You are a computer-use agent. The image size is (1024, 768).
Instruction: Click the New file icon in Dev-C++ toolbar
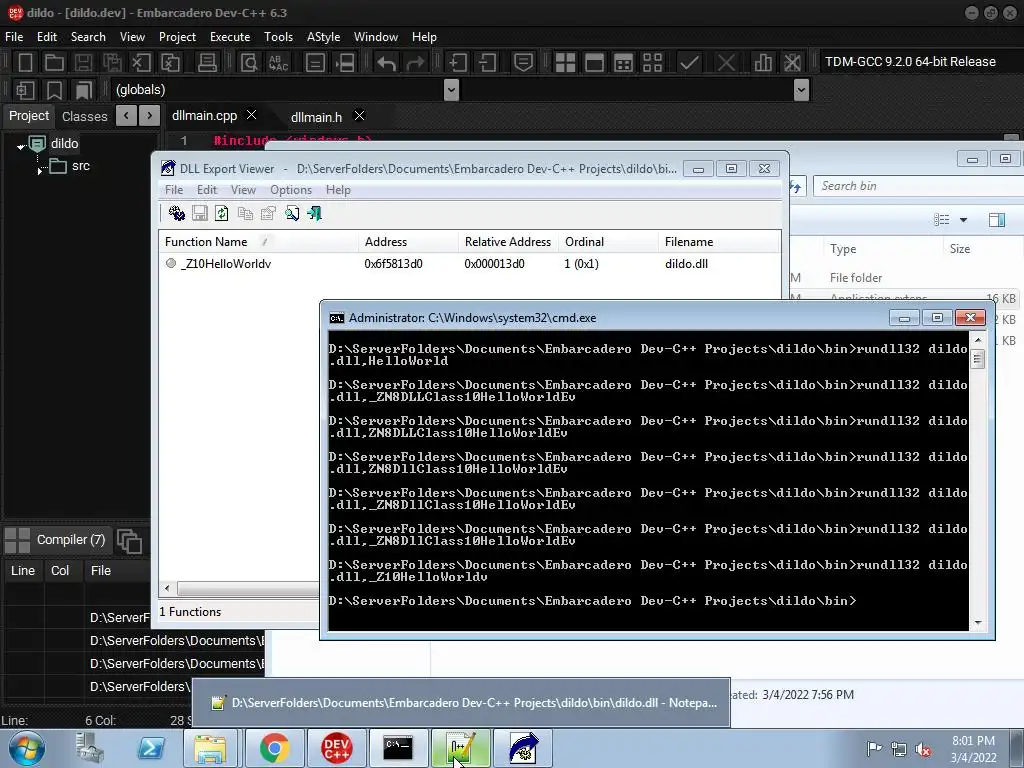pos(25,63)
